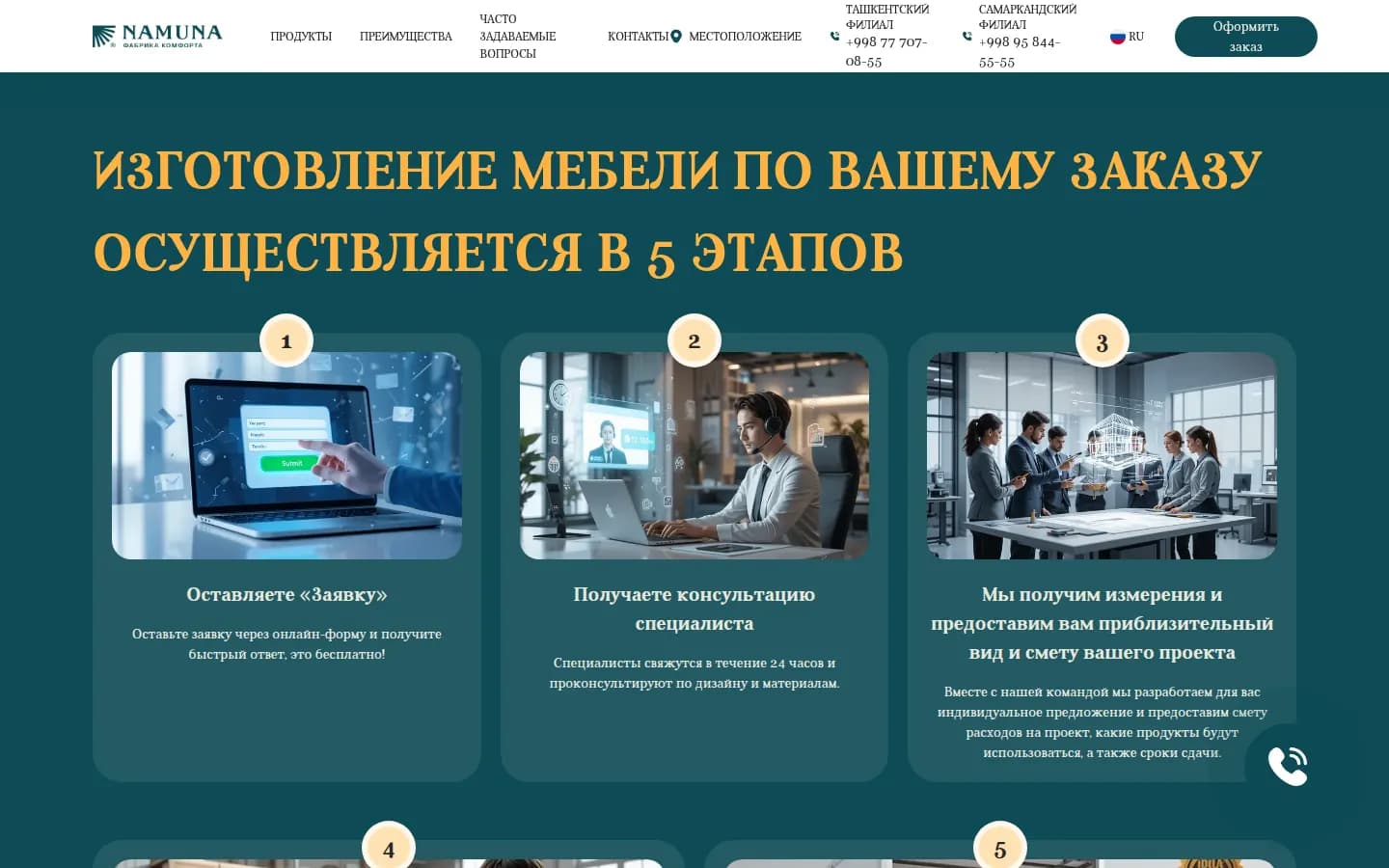Open Часто задаваемые вопросы link
The height and width of the screenshot is (868, 1389).
pyautogui.click(x=518, y=37)
